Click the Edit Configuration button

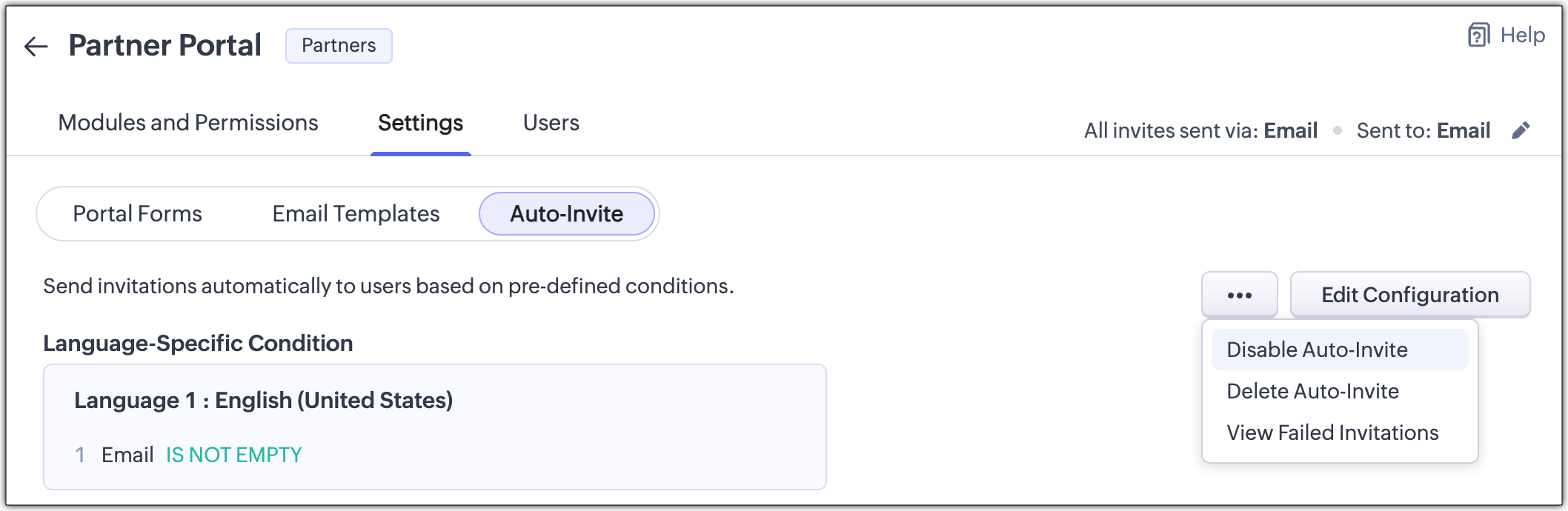(1409, 295)
